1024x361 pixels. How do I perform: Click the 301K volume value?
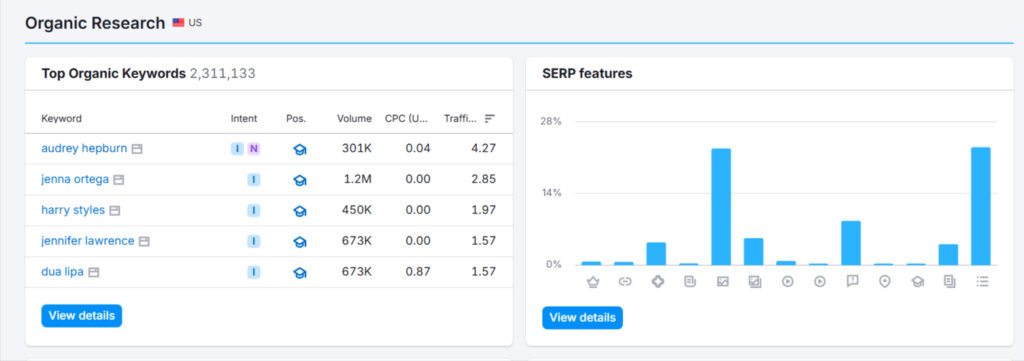pyautogui.click(x=357, y=148)
